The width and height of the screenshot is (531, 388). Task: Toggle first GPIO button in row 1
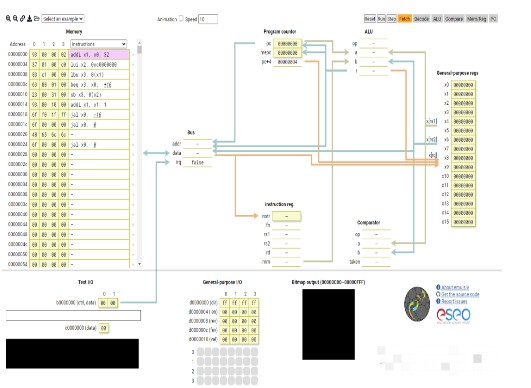pos(200,362)
